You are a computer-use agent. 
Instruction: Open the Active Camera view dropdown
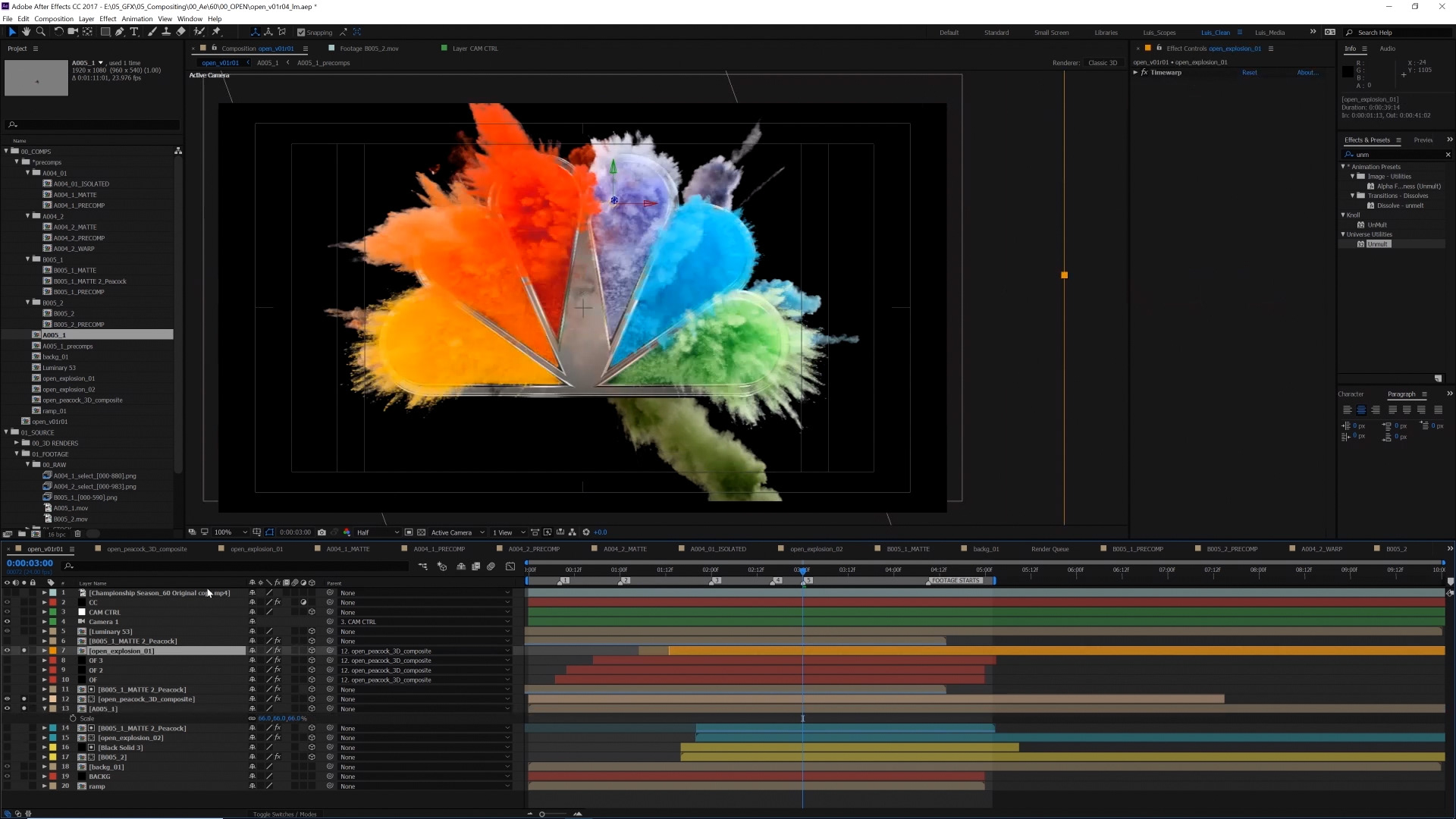click(x=457, y=532)
